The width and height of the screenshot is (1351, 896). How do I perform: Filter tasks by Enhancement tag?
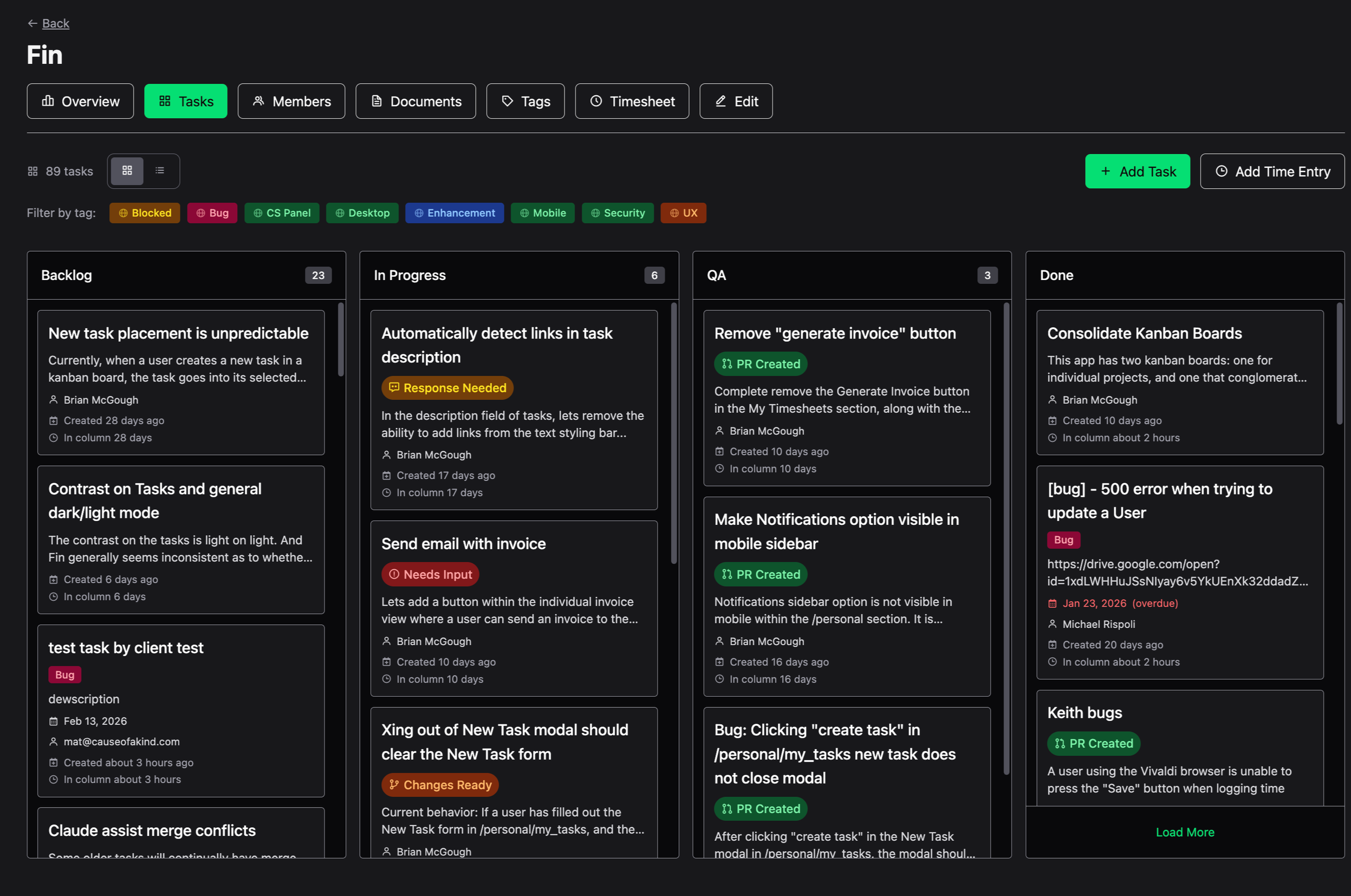454,213
